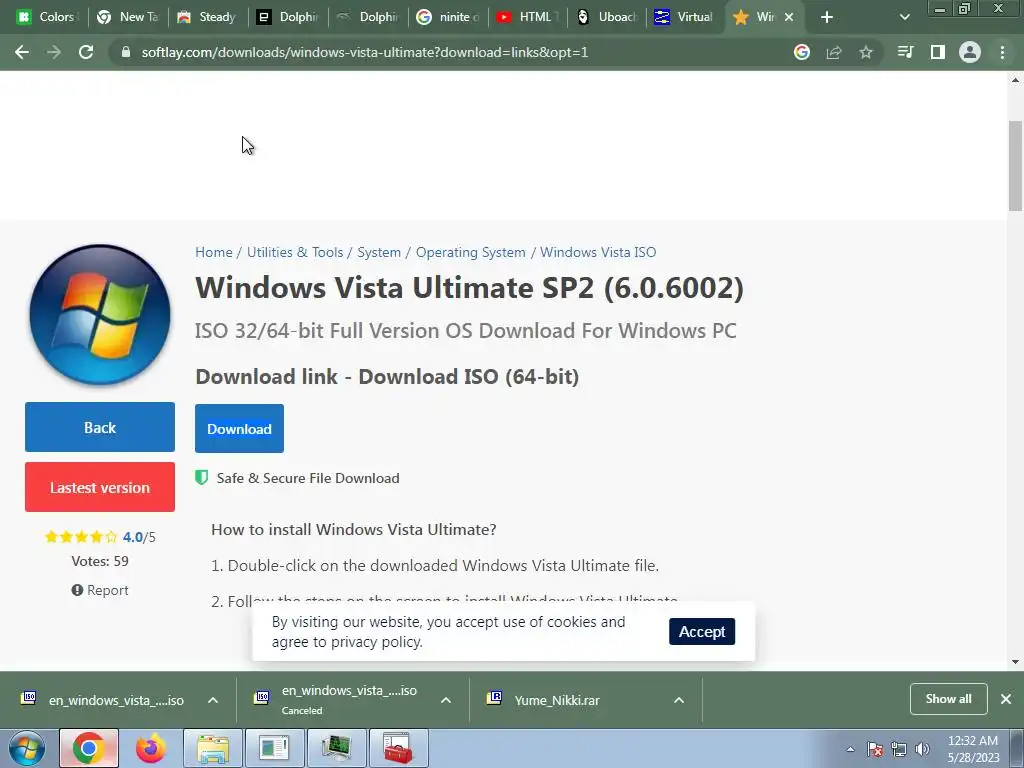Screen dimensions: 1024x768
Task: Go back using the browser back arrow
Action: [22, 52]
